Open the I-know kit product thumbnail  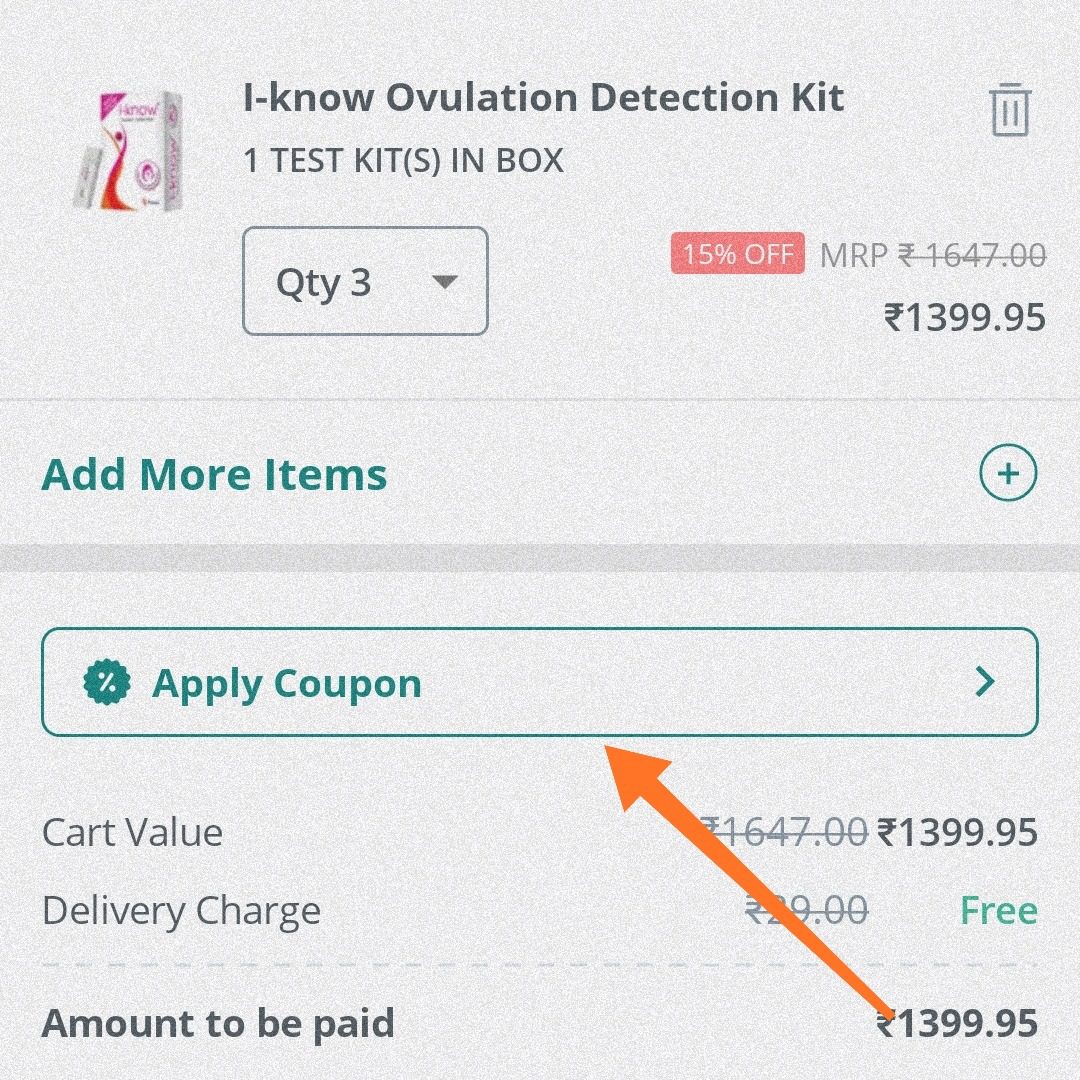click(x=129, y=150)
